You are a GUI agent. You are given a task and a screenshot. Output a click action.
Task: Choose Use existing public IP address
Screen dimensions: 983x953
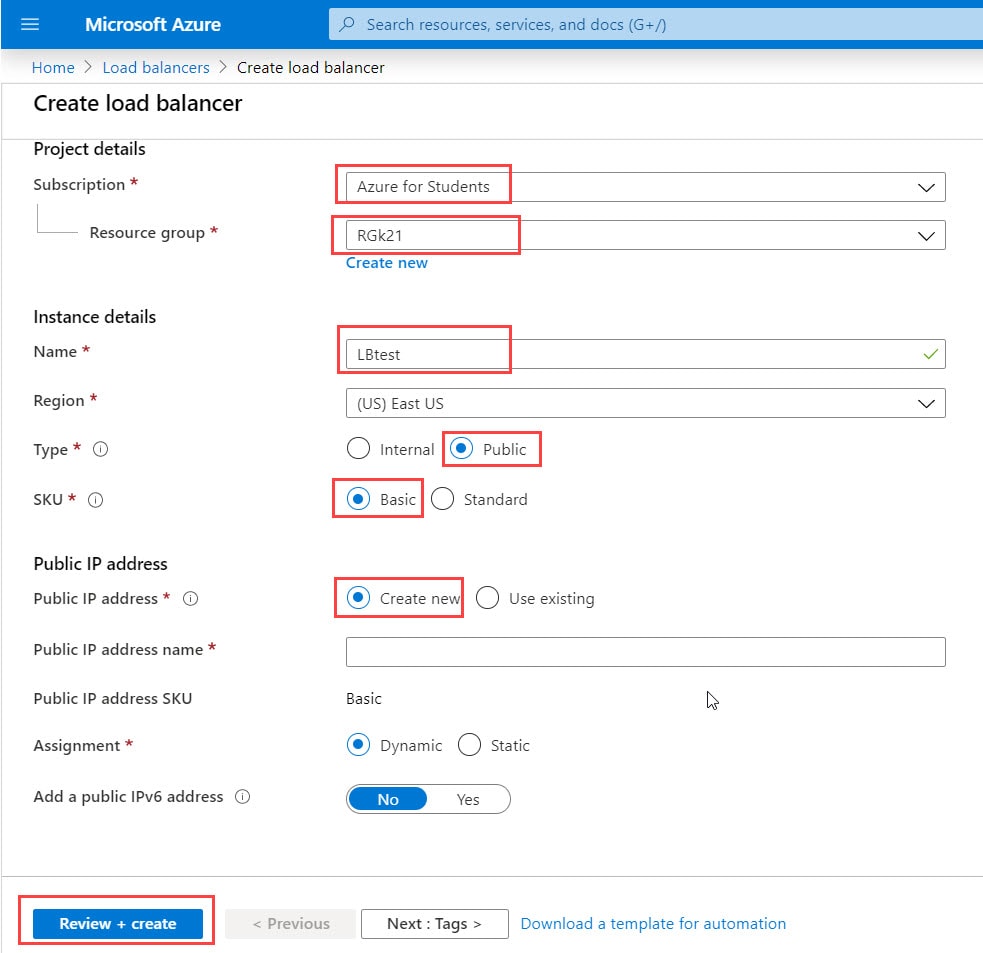pos(487,598)
